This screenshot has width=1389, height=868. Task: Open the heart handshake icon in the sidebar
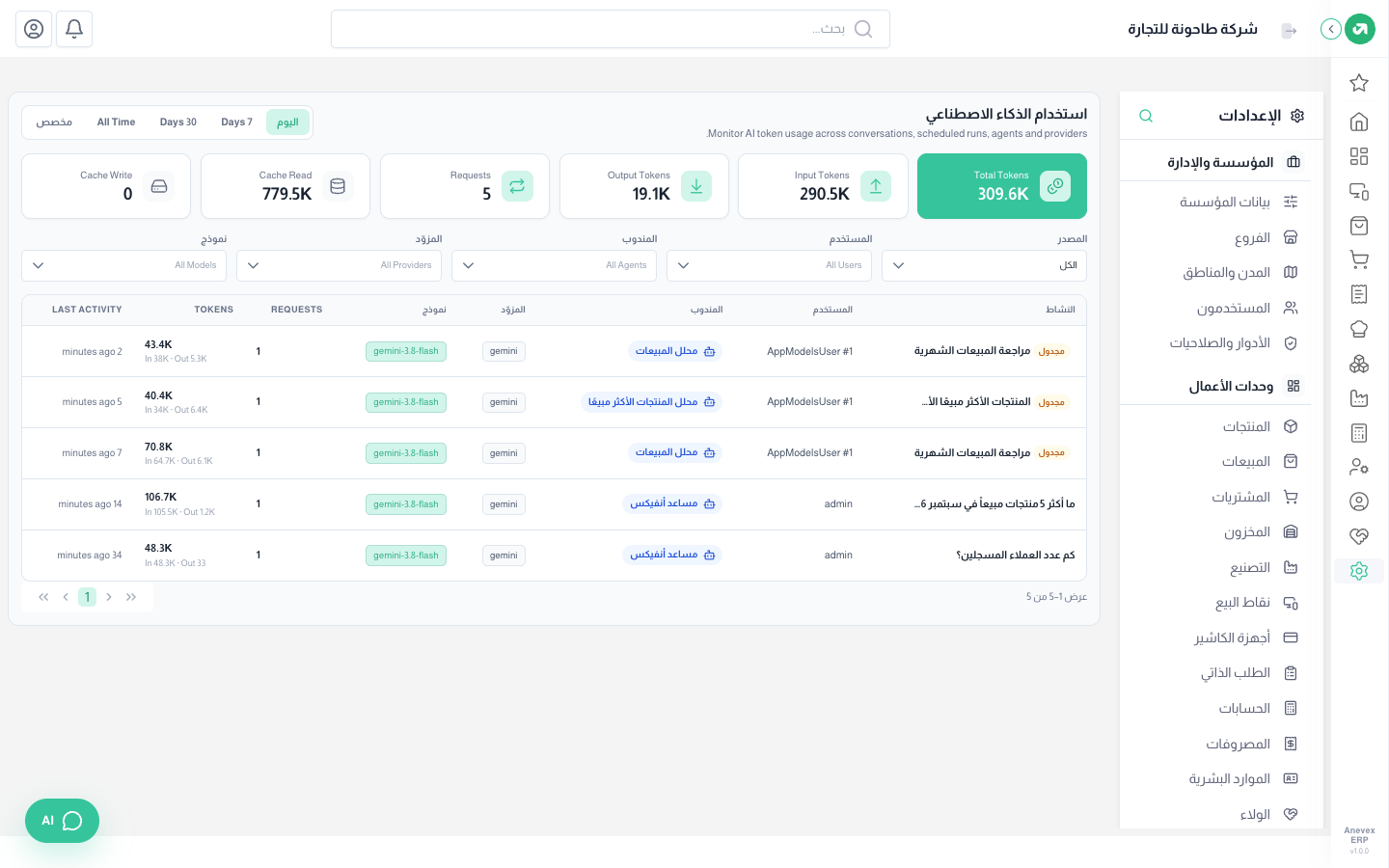pyautogui.click(x=1359, y=536)
